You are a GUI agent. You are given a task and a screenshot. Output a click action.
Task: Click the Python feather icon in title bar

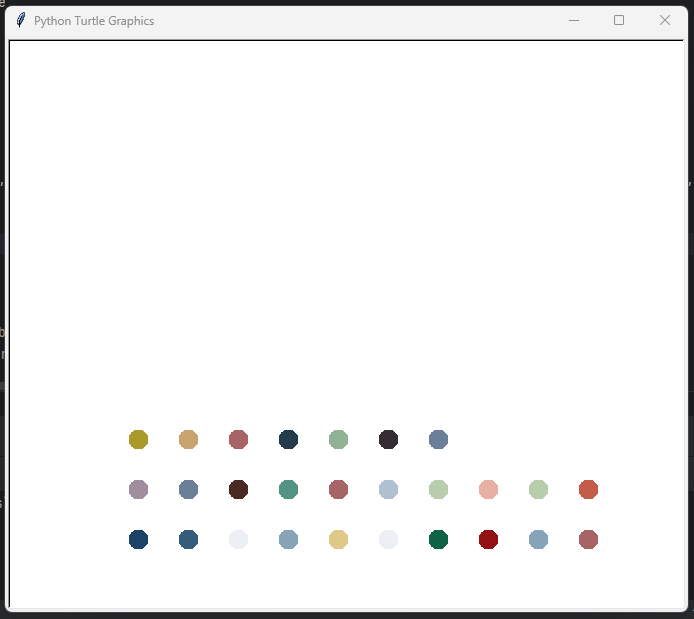point(20,21)
